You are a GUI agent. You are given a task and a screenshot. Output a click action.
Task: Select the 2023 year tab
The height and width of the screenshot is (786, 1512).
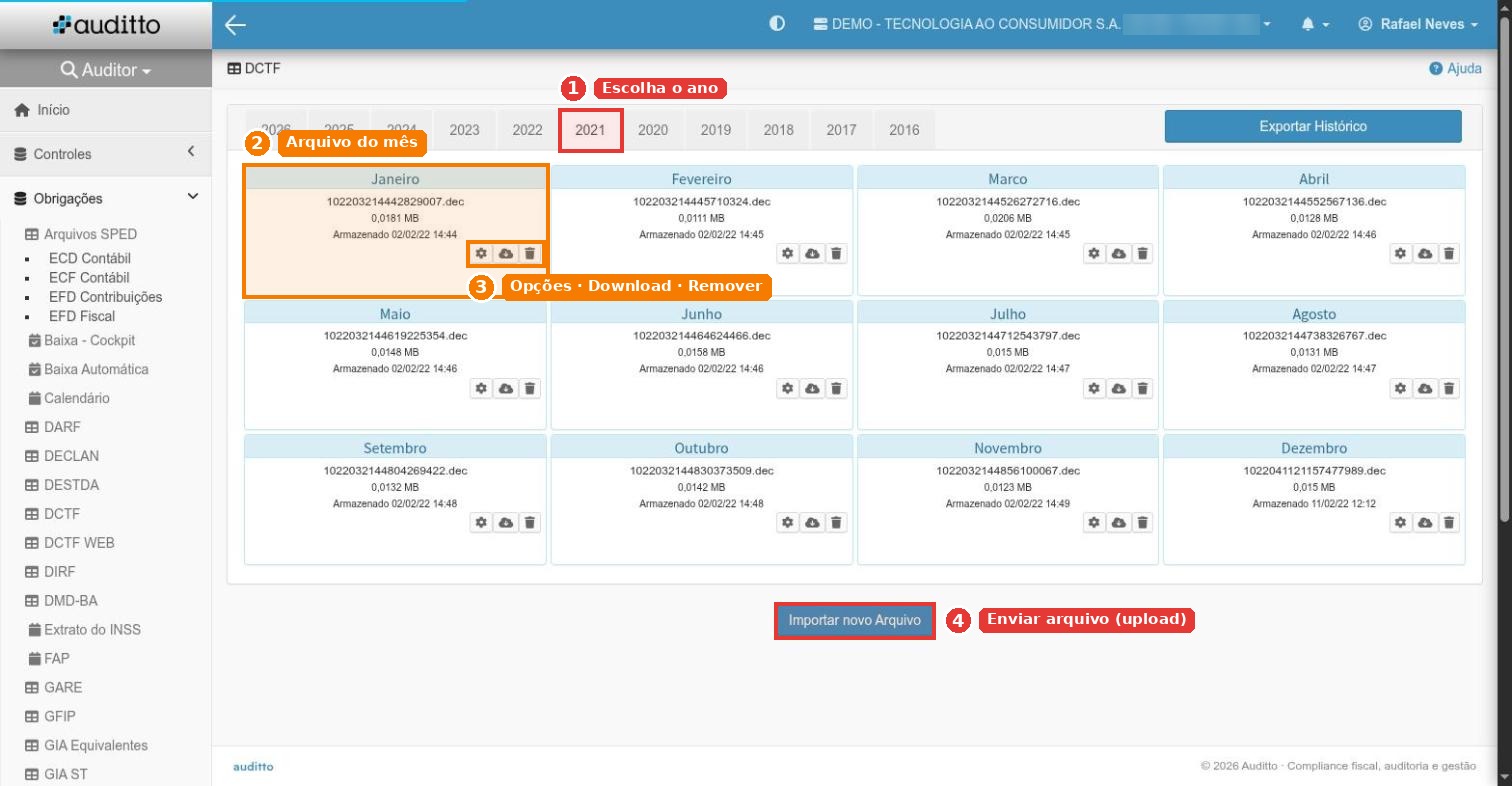click(464, 130)
